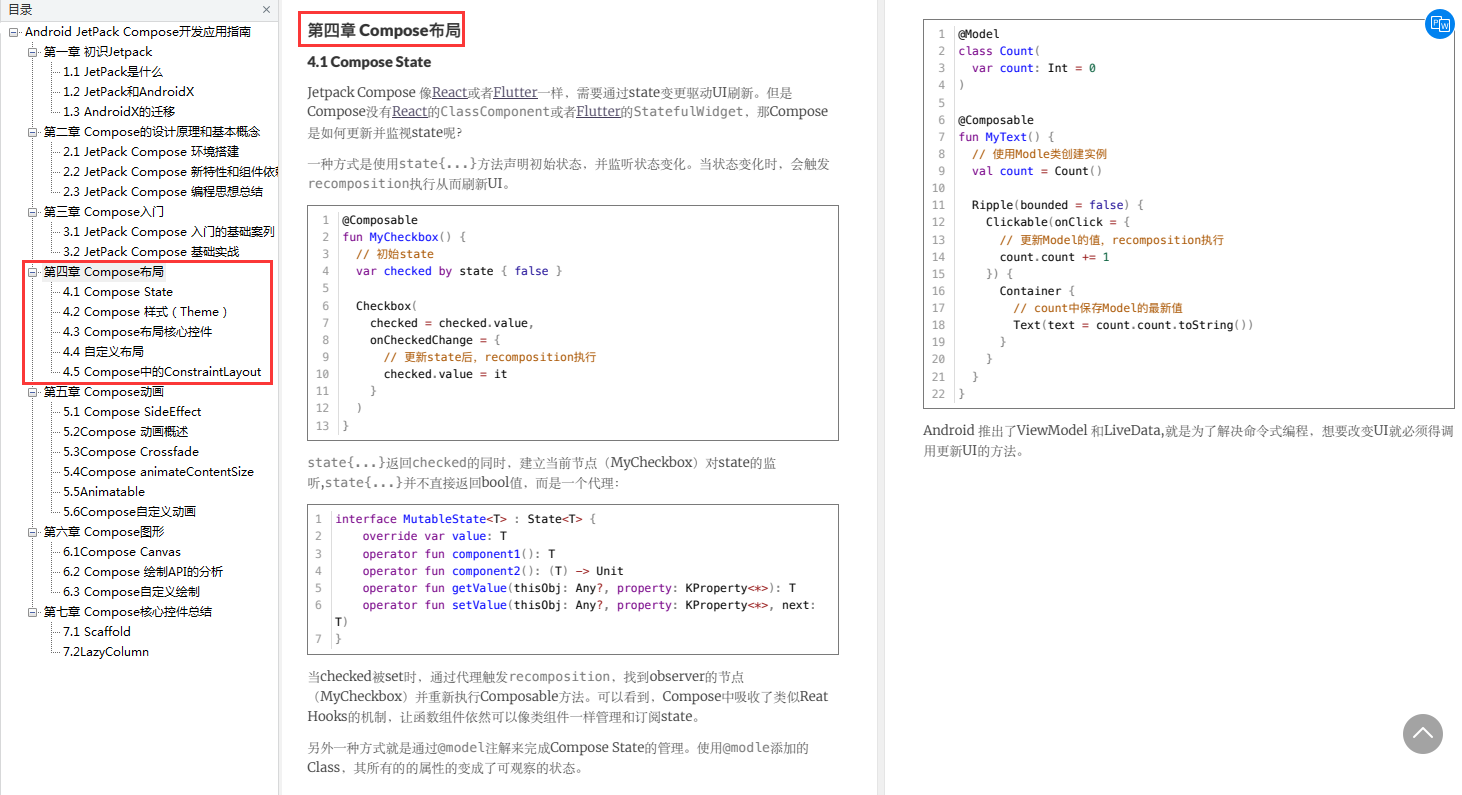
Task: Open 5.5Animatable in the outline
Action: pyautogui.click(x=104, y=492)
